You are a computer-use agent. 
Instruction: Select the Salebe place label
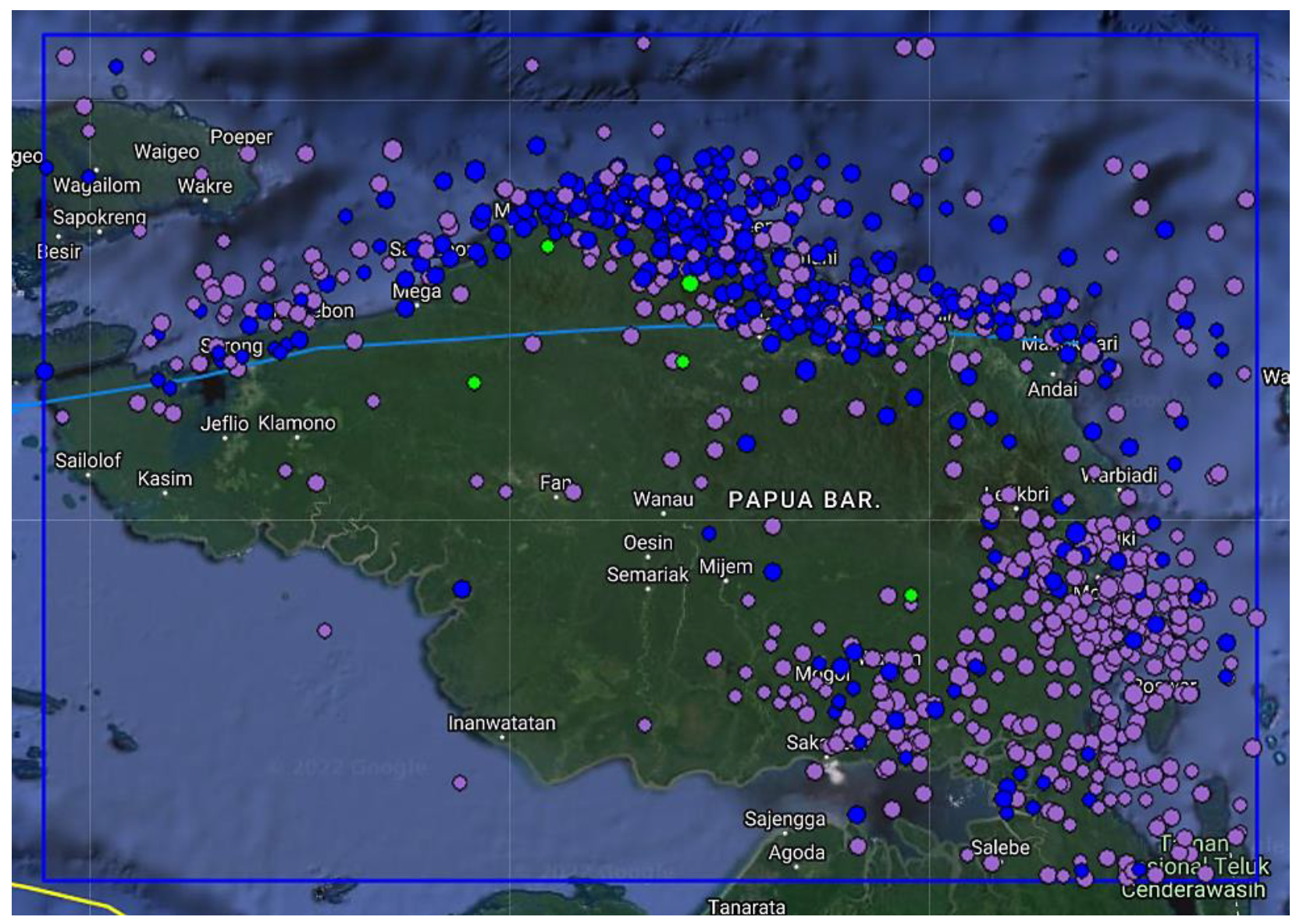coord(1000,847)
